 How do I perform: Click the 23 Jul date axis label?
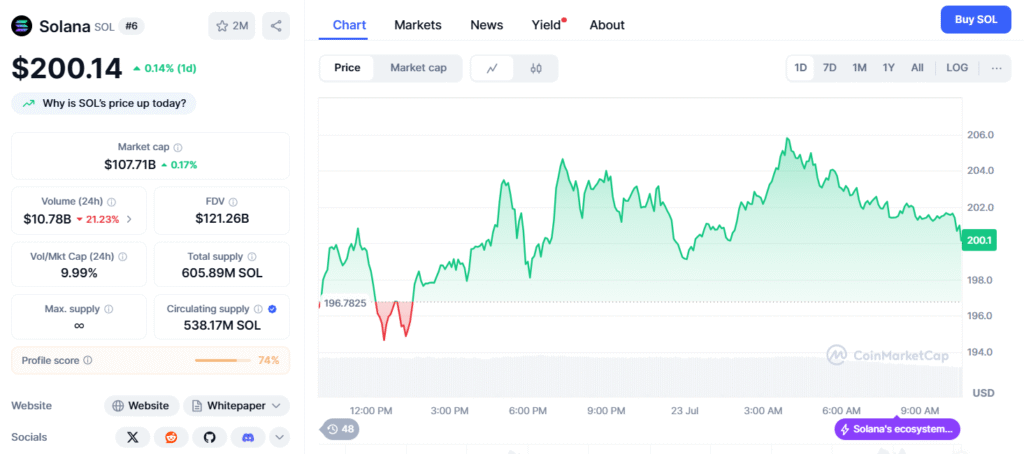pos(684,410)
